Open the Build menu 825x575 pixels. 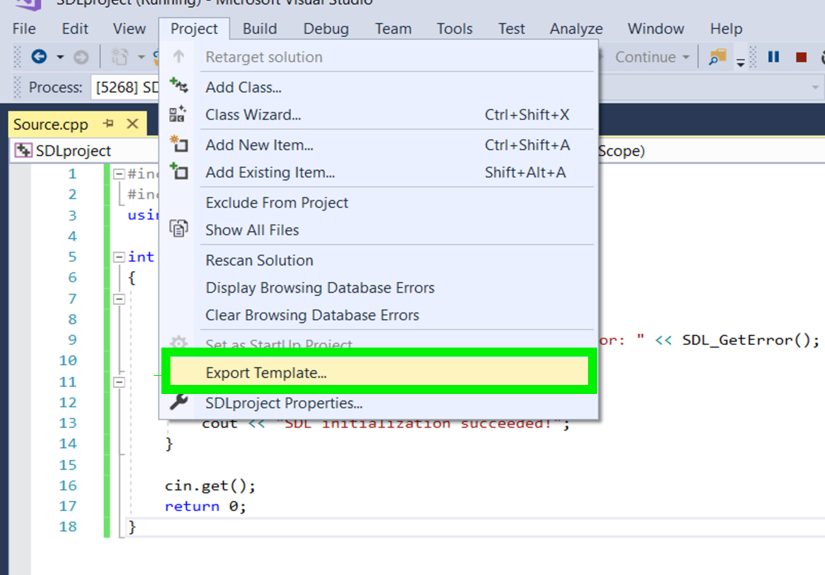point(259,28)
